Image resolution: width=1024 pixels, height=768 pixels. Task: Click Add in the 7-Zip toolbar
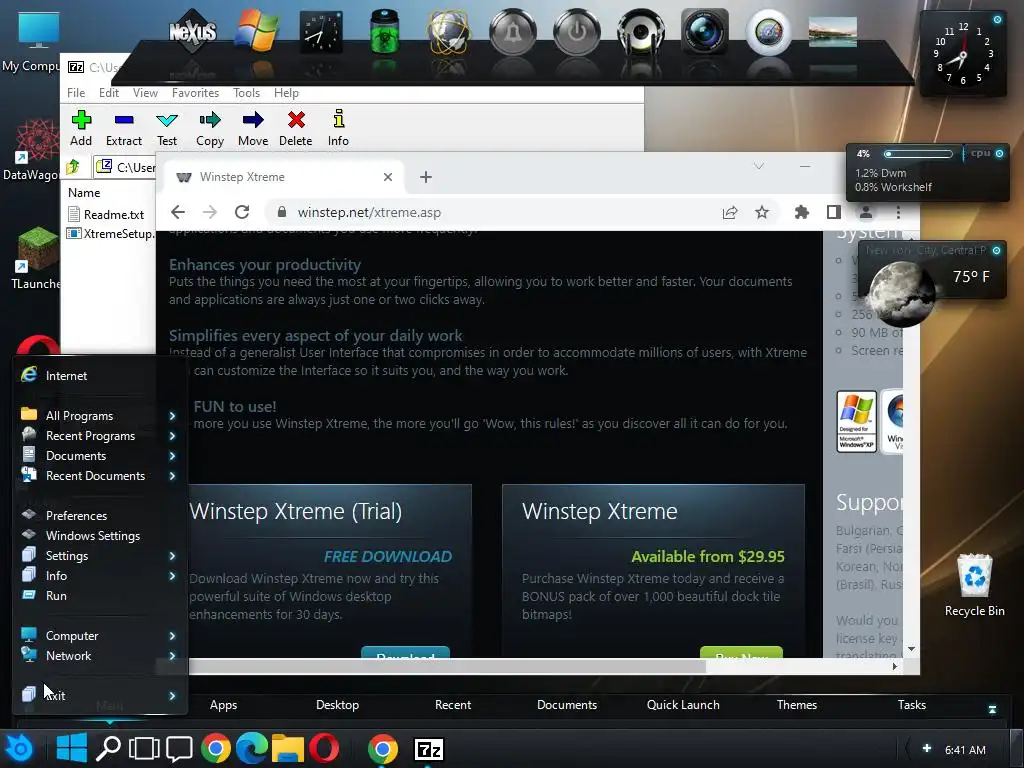(x=81, y=129)
